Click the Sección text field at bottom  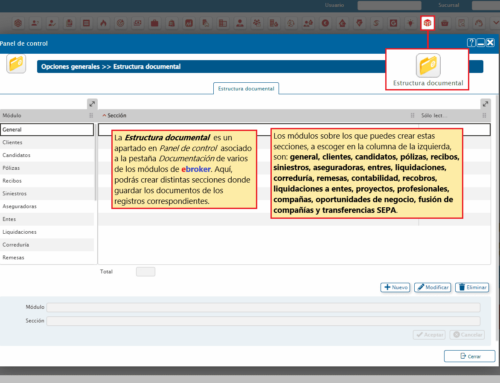263,321
